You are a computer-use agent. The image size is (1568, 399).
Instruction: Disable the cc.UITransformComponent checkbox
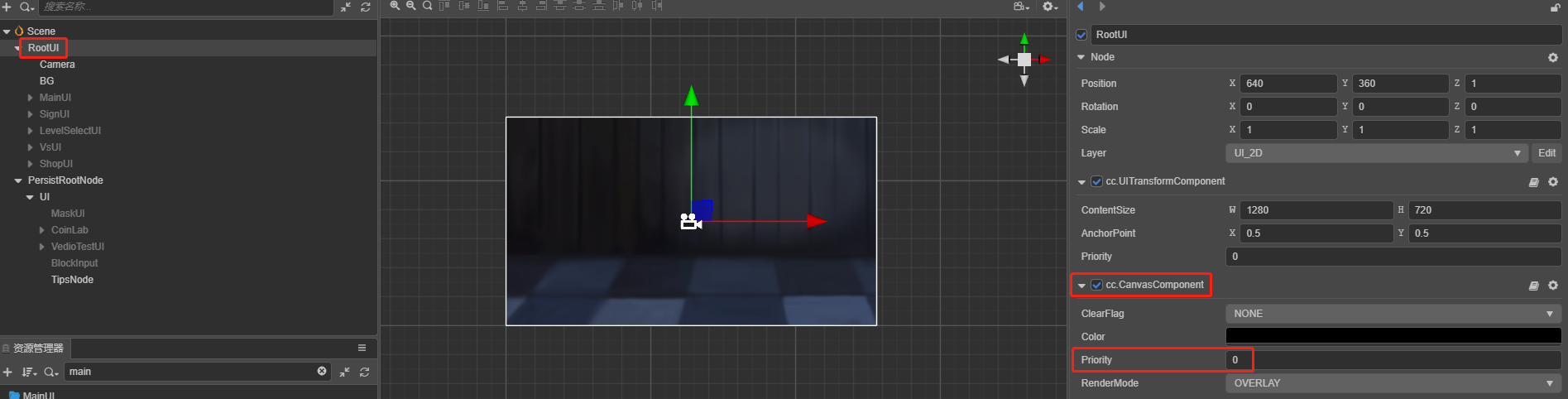click(1096, 181)
